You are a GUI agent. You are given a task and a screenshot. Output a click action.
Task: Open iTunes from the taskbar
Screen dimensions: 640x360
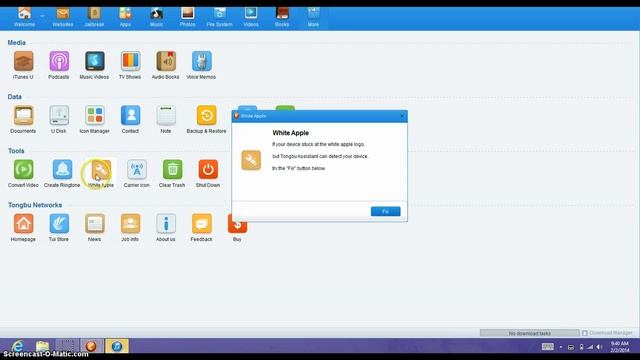[x=117, y=346]
